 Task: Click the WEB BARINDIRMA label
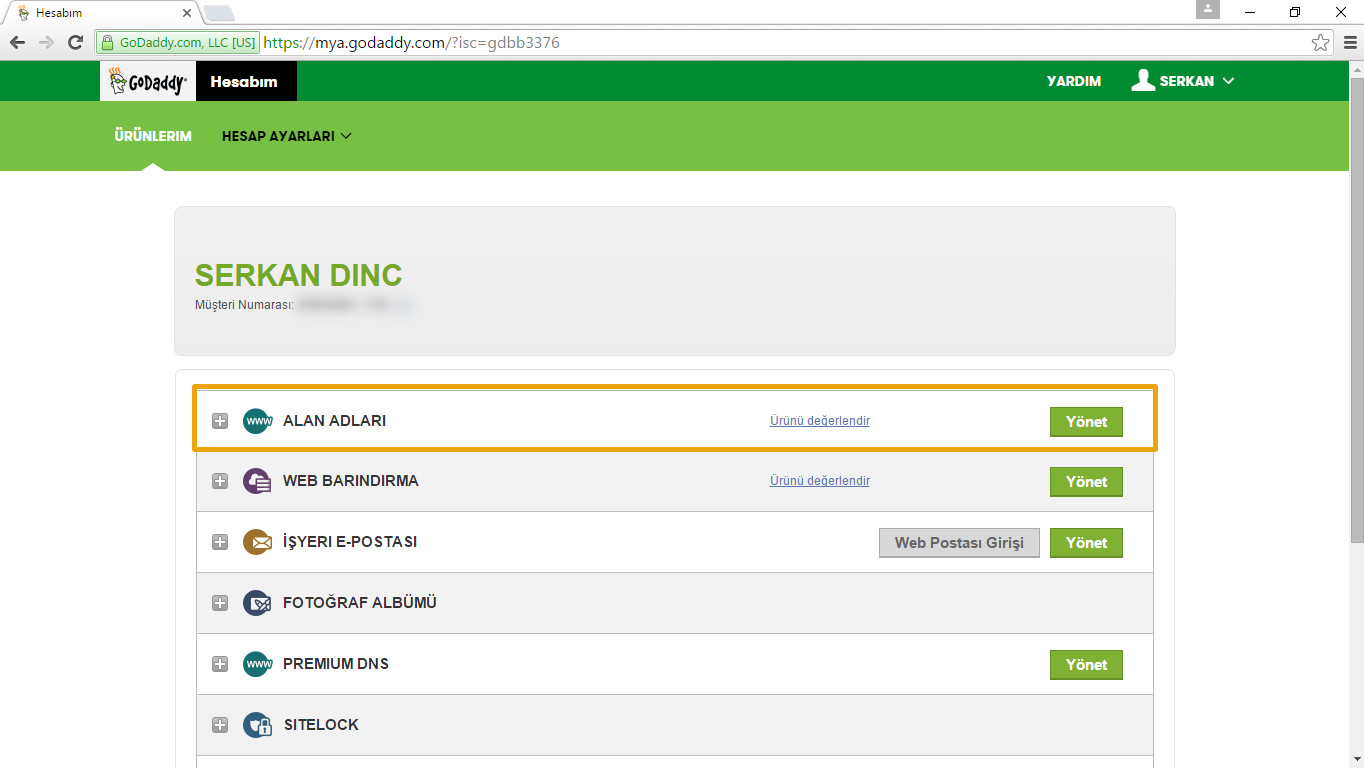(351, 481)
